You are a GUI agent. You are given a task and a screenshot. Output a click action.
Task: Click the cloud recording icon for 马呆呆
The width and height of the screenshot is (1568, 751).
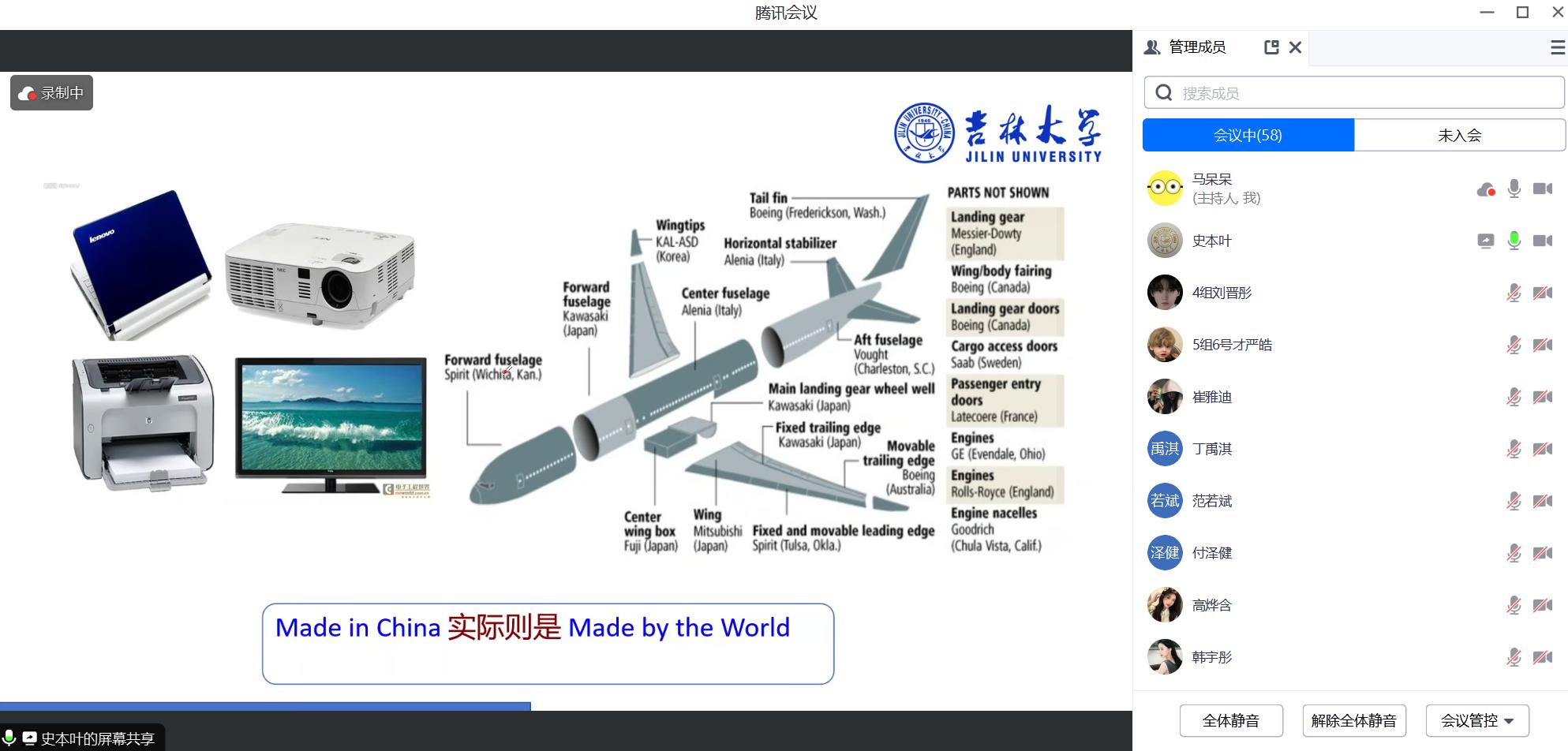tap(1486, 189)
